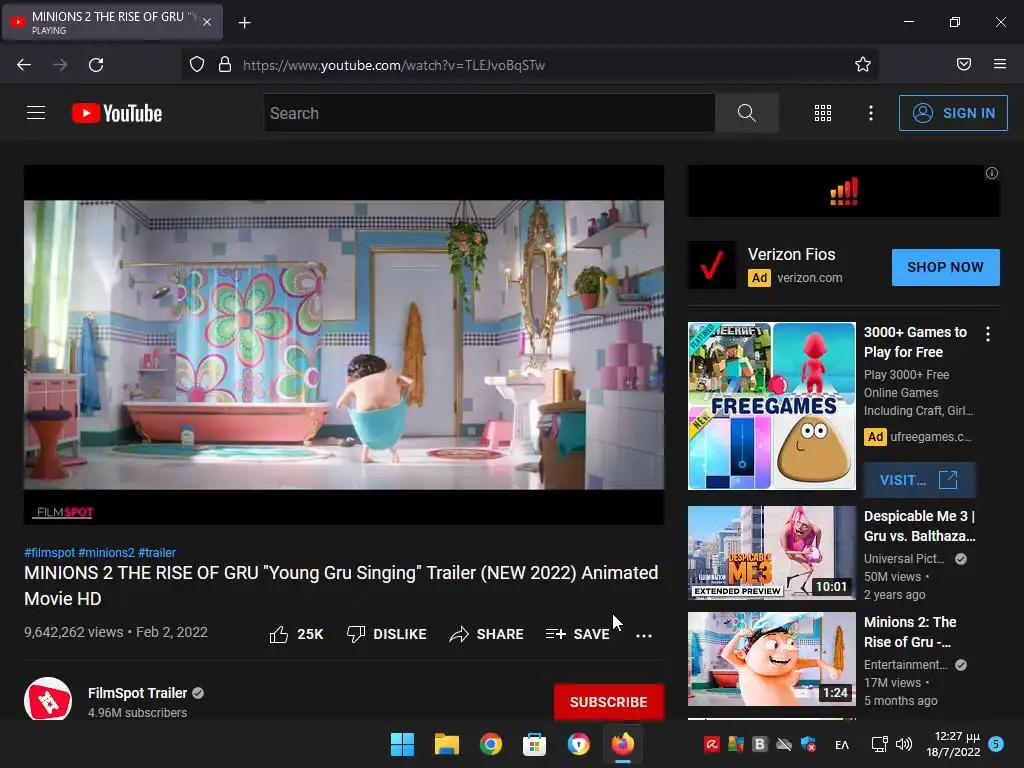Open the #filmspot hashtag
The image size is (1024, 768).
(x=50, y=552)
